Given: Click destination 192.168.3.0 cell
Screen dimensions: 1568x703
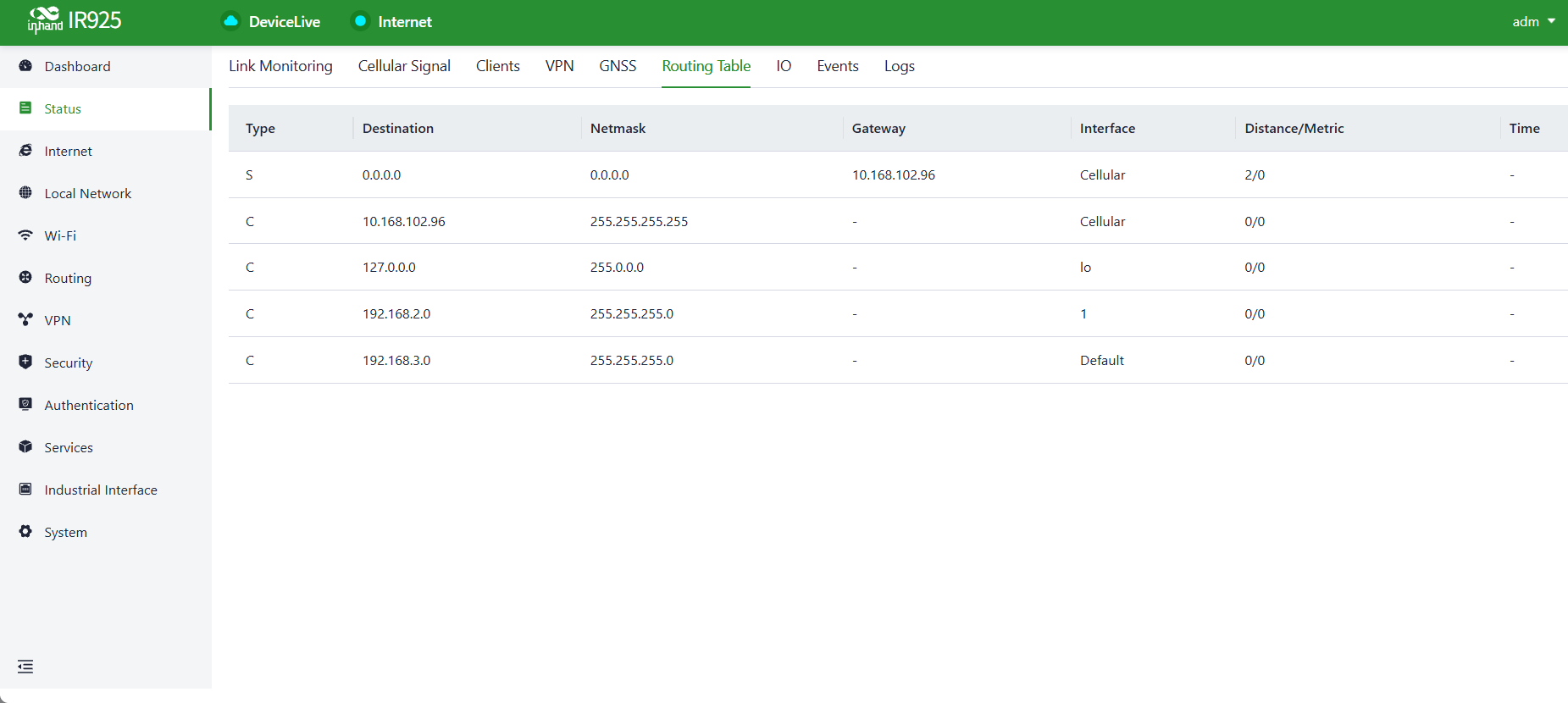Looking at the screenshot, I should [396, 361].
